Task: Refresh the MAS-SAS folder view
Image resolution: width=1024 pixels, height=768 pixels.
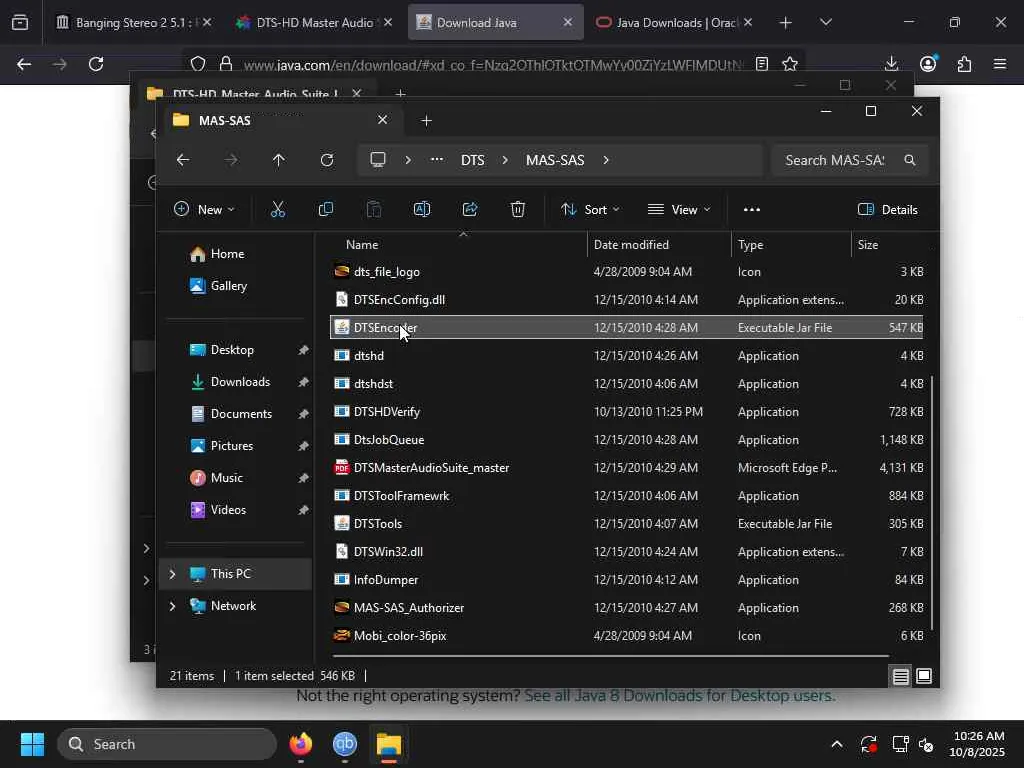Action: click(x=327, y=160)
